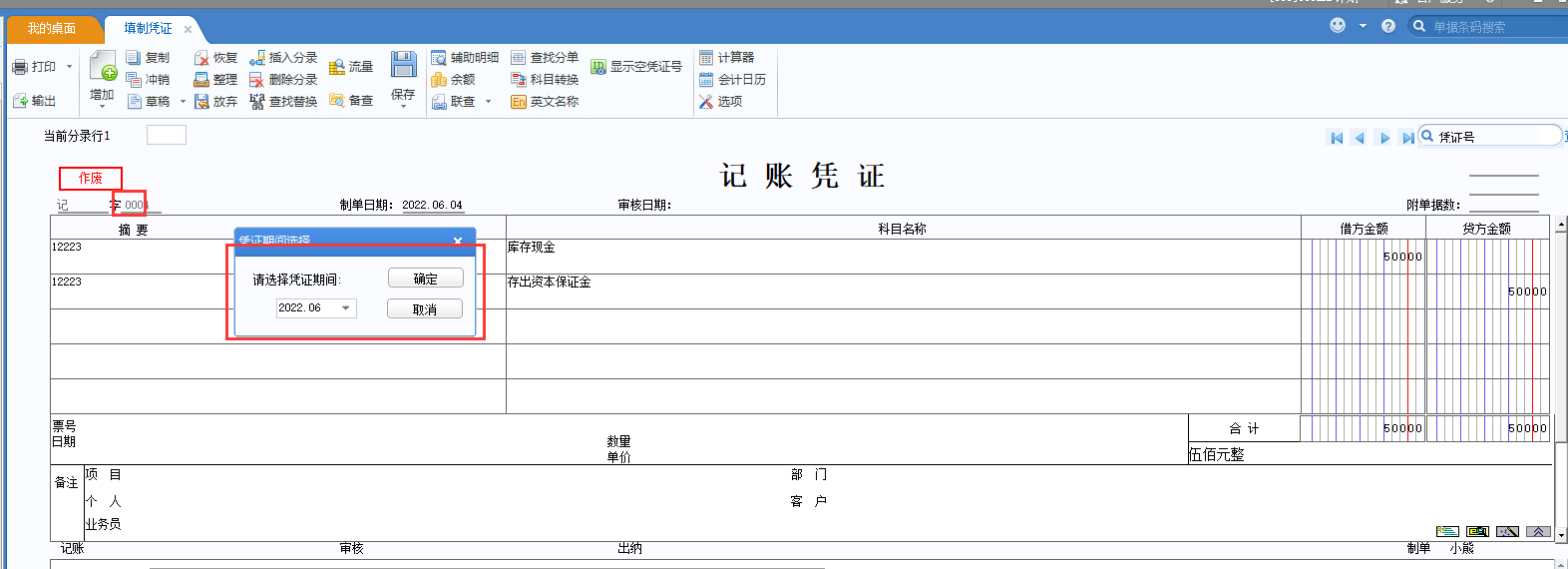Click the Confirm (确定) button in dialog
1568x569 pixels.
(425, 279)
